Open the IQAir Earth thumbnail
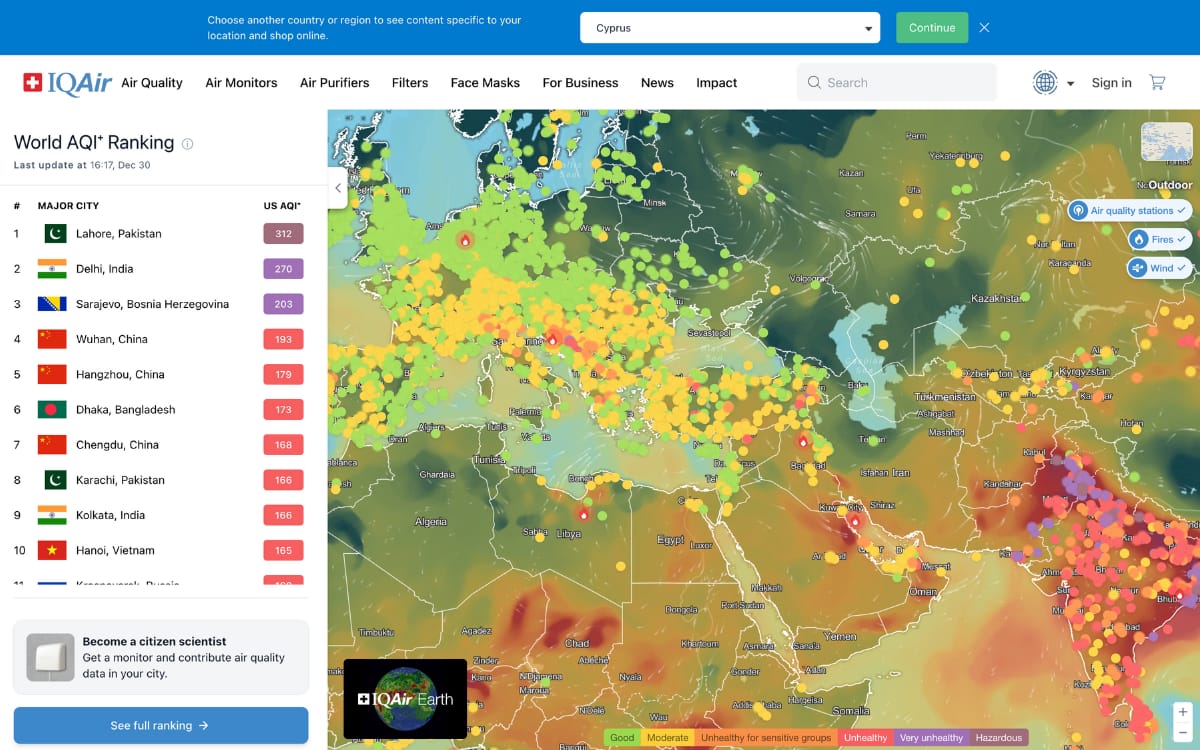 point(405,699)
